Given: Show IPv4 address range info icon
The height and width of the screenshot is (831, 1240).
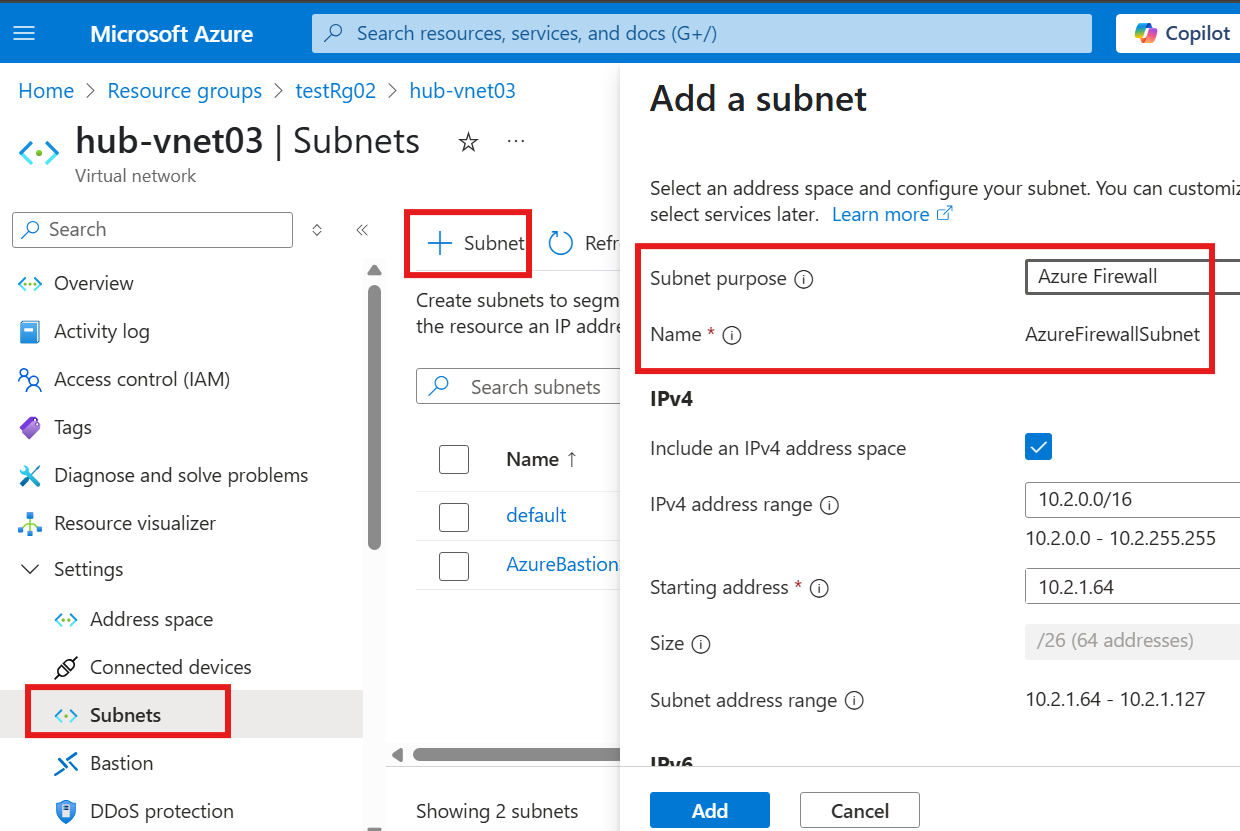Looking at the screenshot, I should (x=829, y=506).
